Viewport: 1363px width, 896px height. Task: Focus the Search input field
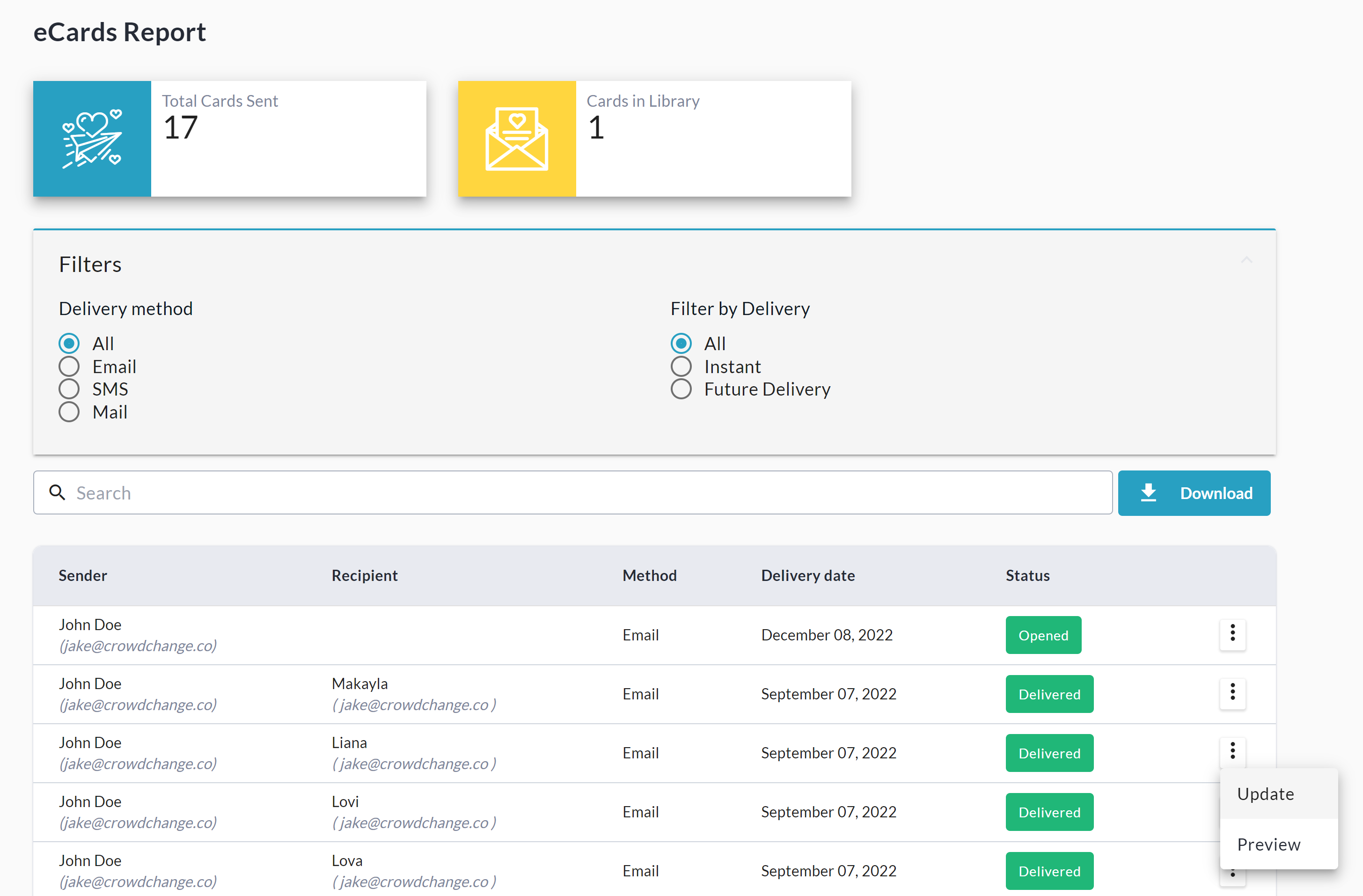coord(573,492)
